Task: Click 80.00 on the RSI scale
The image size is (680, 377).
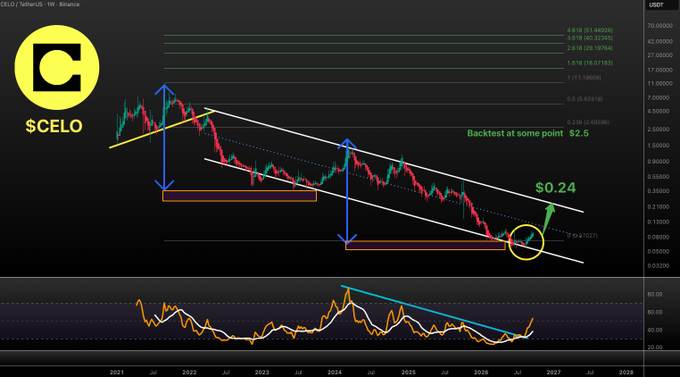Action: point(655,294)
